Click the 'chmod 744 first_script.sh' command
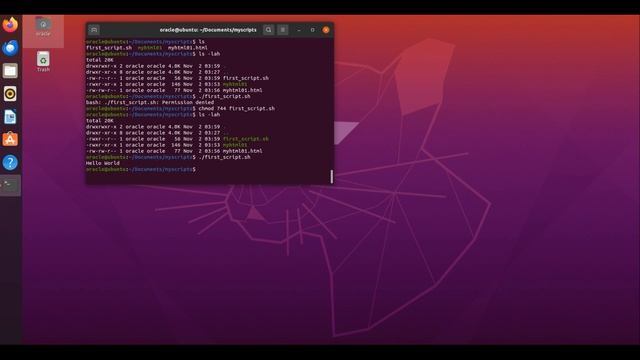Image resolution: width=640 pixels, height=360 pixels. (236, 109)
